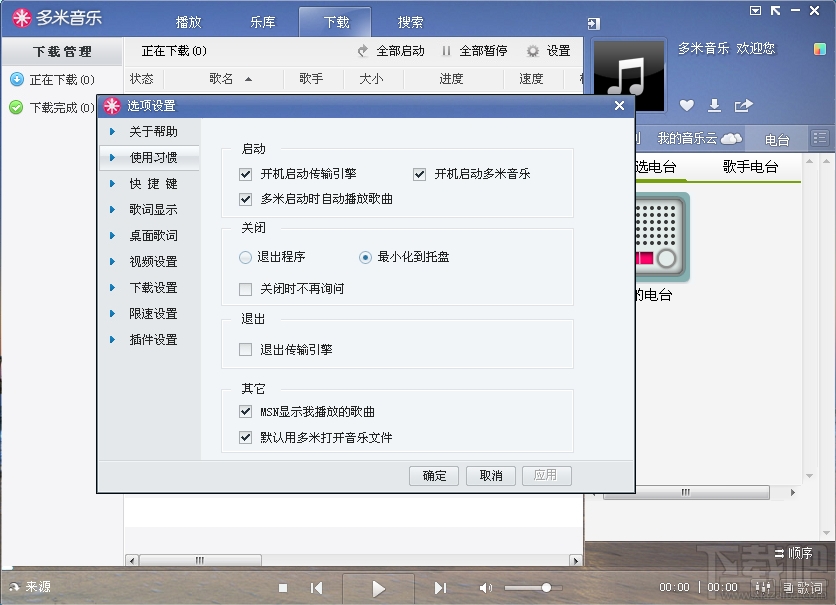836x605 pixels.
Task: Select 正在下载(0) in the download manager sidebar
Action: 55,79
